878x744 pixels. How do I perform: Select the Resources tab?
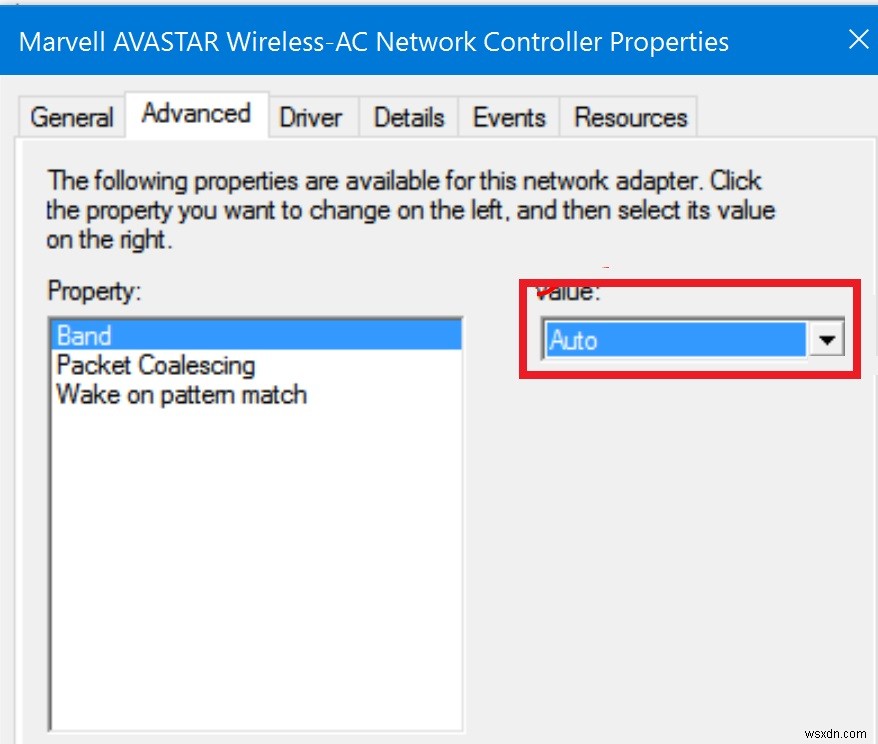click(x=629, y=117)
